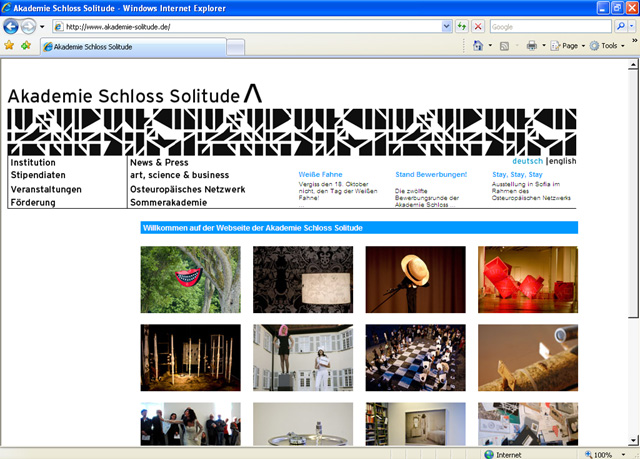Open the Page dropdown menu
The height and width of the screenshot is (459, 640).
tap(569, 46)
